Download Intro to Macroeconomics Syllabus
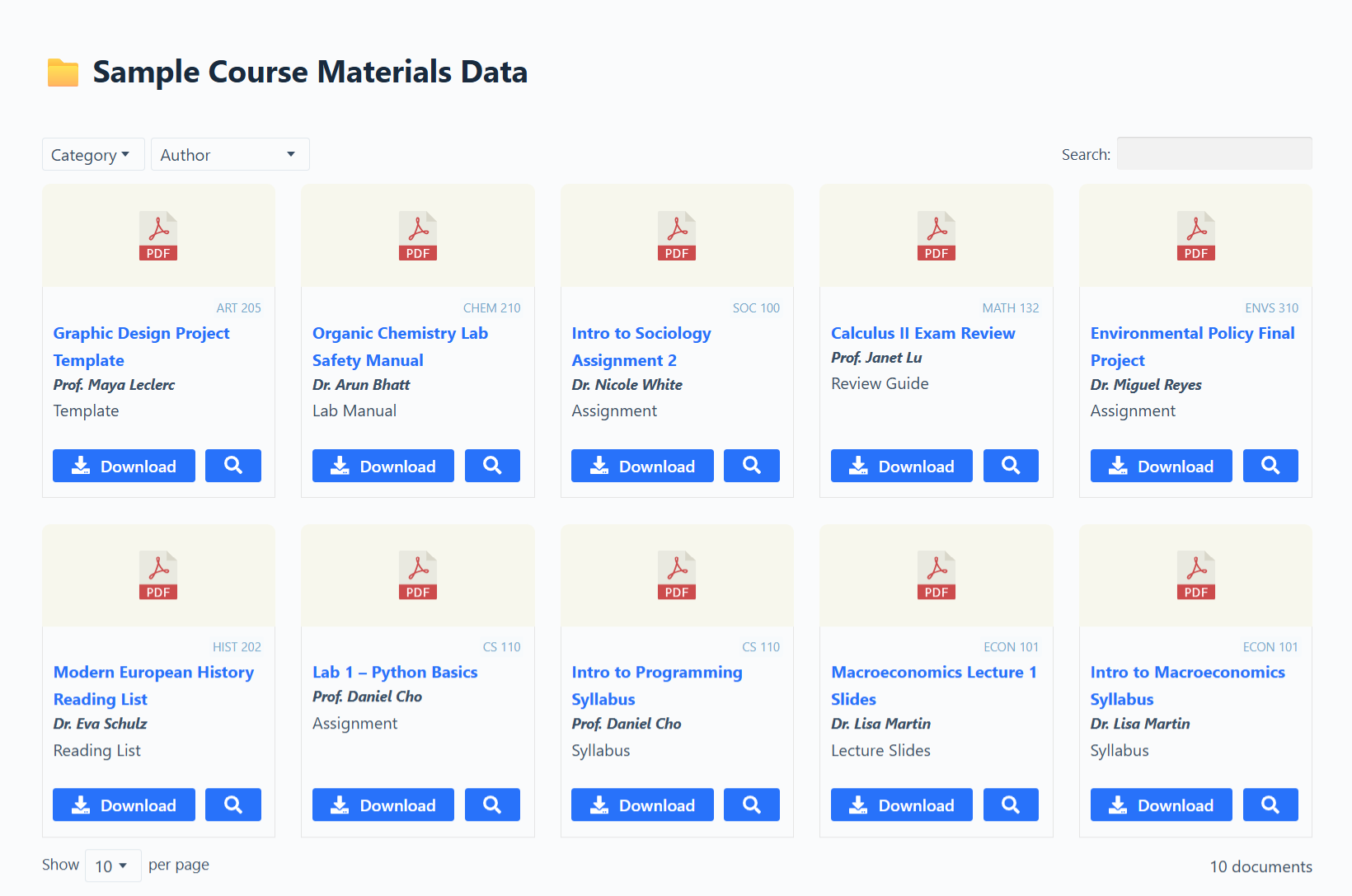 coord(1162,805)
